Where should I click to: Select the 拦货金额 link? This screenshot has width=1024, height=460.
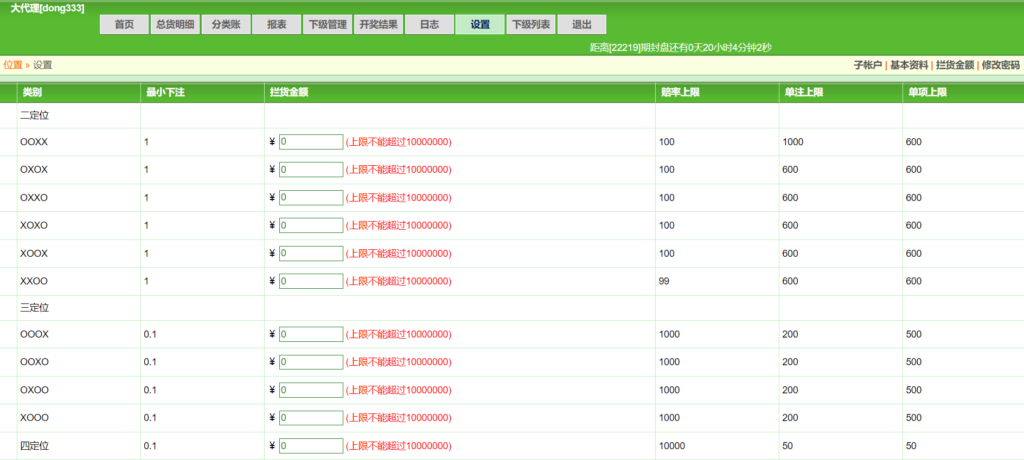[x=954, y=65]
